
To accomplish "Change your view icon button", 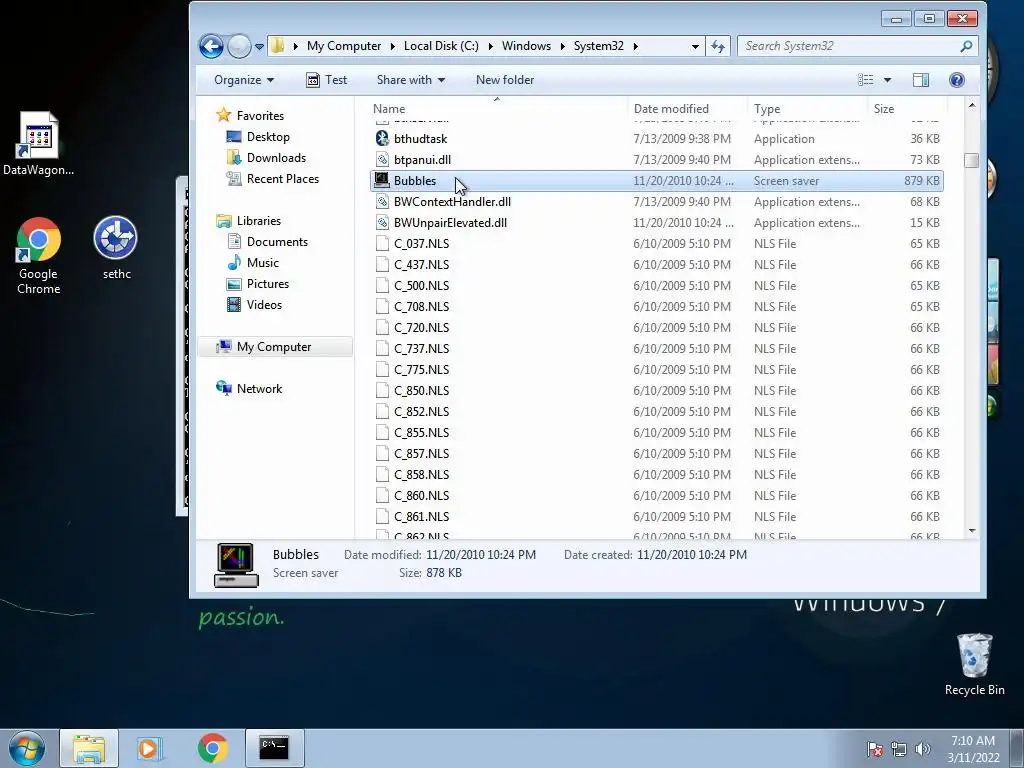I will [x=866, y=80].
